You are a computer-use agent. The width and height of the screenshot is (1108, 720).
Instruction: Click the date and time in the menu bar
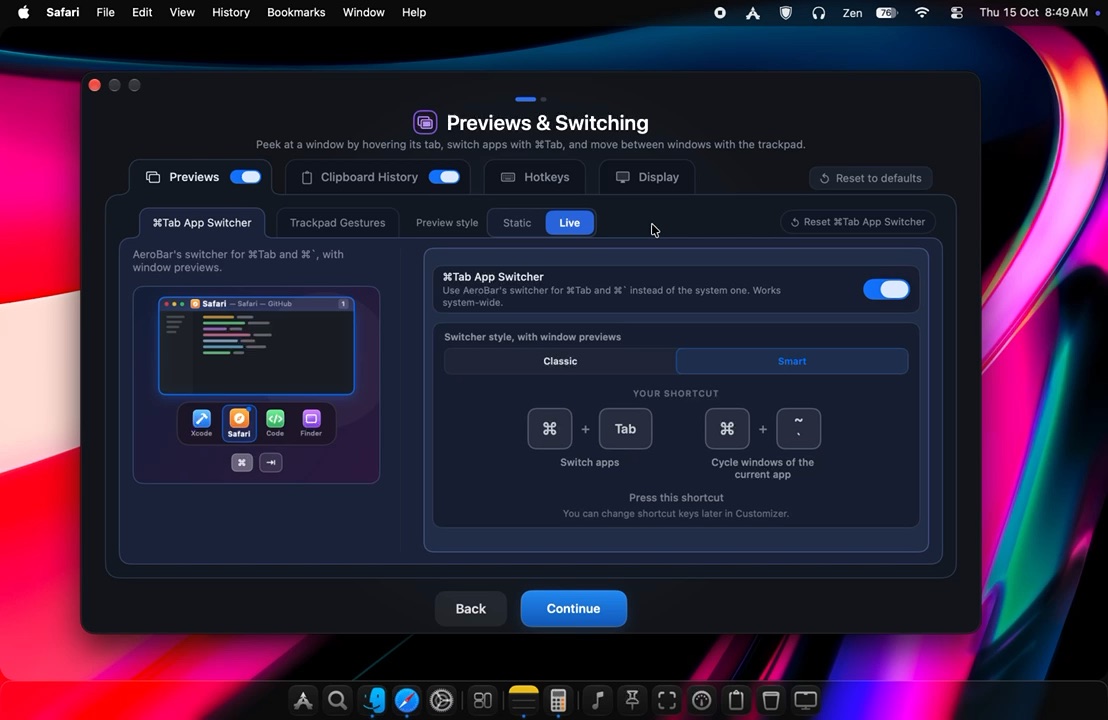click(x=1034, y=12)
